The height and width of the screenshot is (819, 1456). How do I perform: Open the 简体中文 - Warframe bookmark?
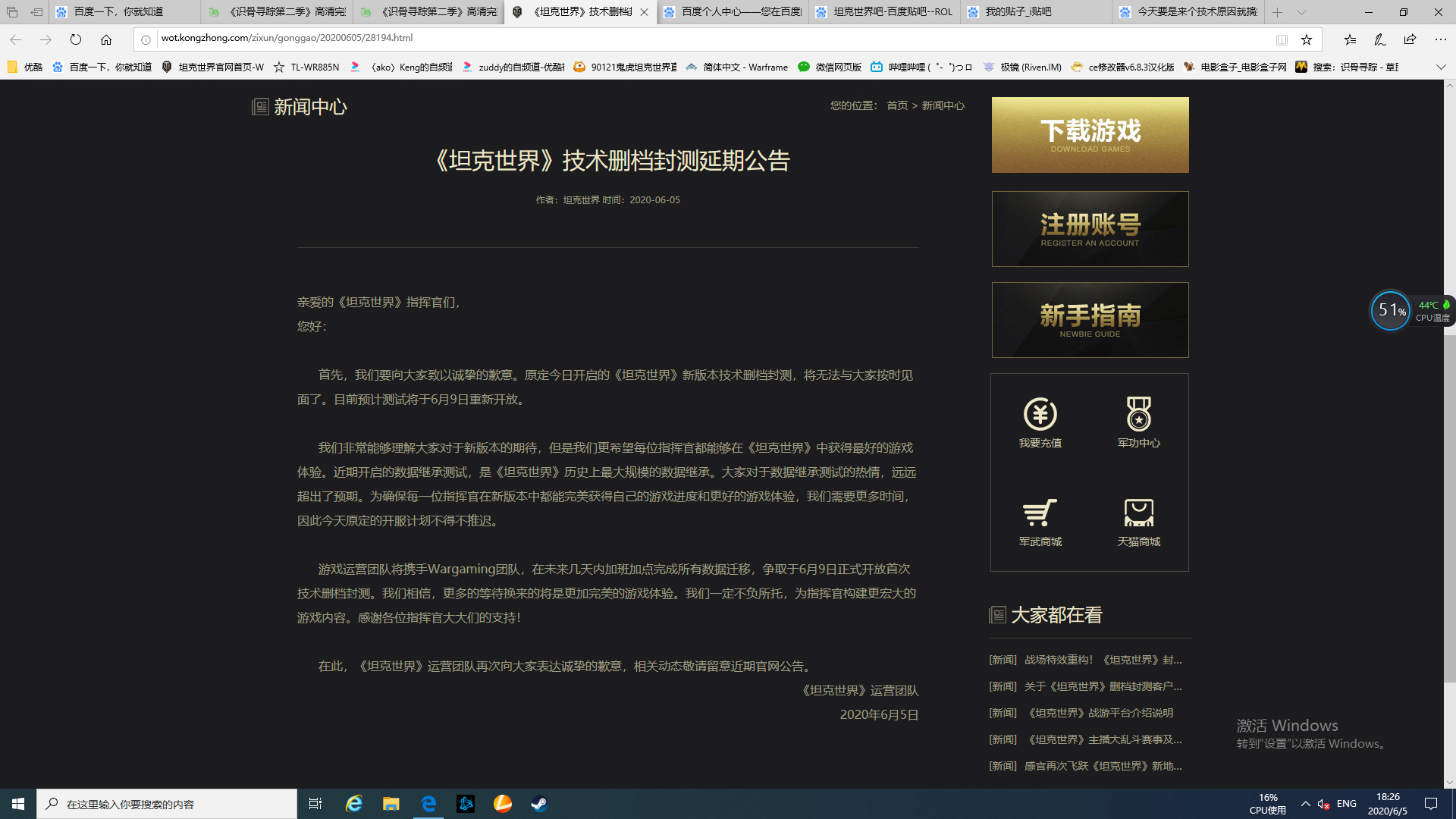tap(737, 67)
